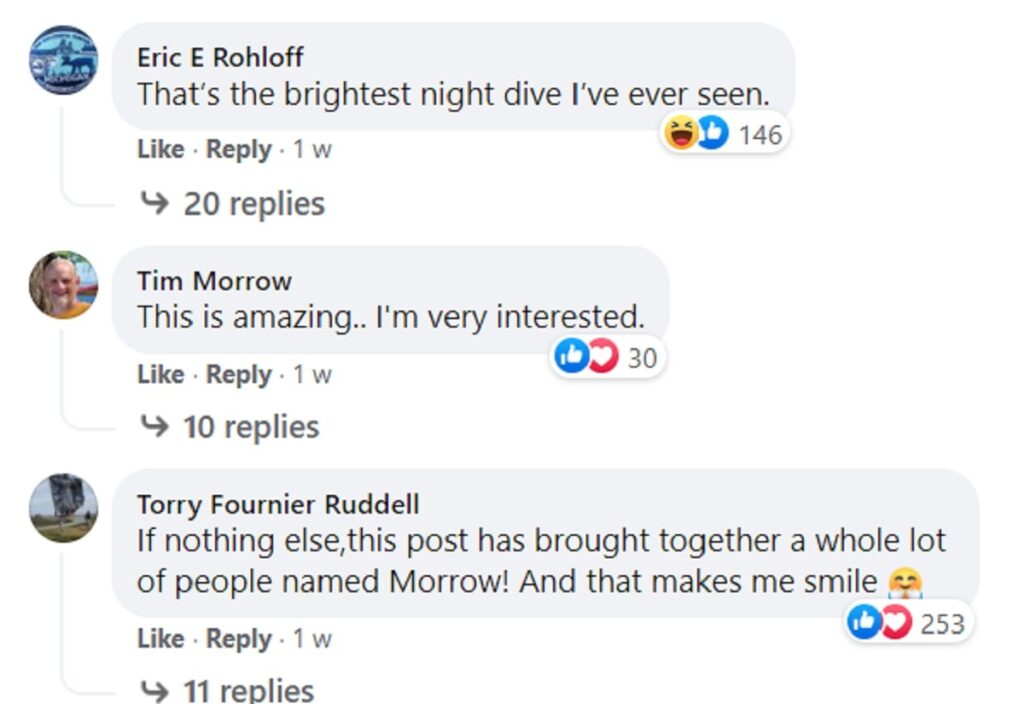The height and width of the screenshot is (704, 1024).
Task: Reply to Torry Fournier Ruddell's comment
Action: coord(239,638)
